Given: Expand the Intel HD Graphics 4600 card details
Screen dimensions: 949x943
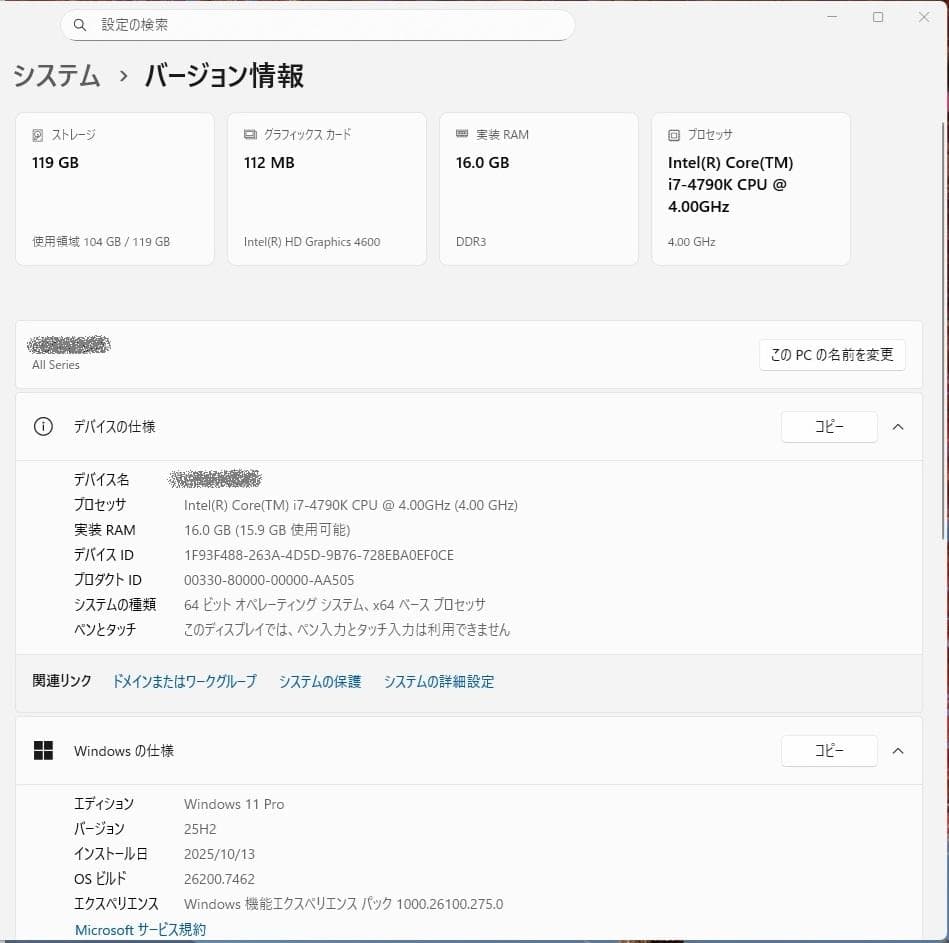Looking at the screenshot, I should pos(327,190).
